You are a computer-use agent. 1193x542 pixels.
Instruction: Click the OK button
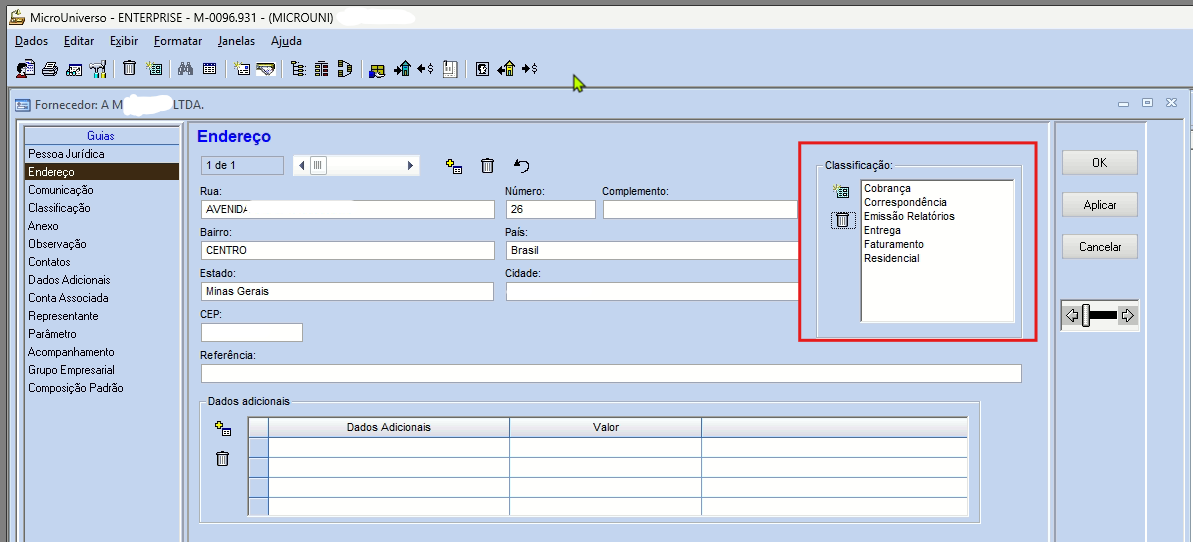point(1099,163)
